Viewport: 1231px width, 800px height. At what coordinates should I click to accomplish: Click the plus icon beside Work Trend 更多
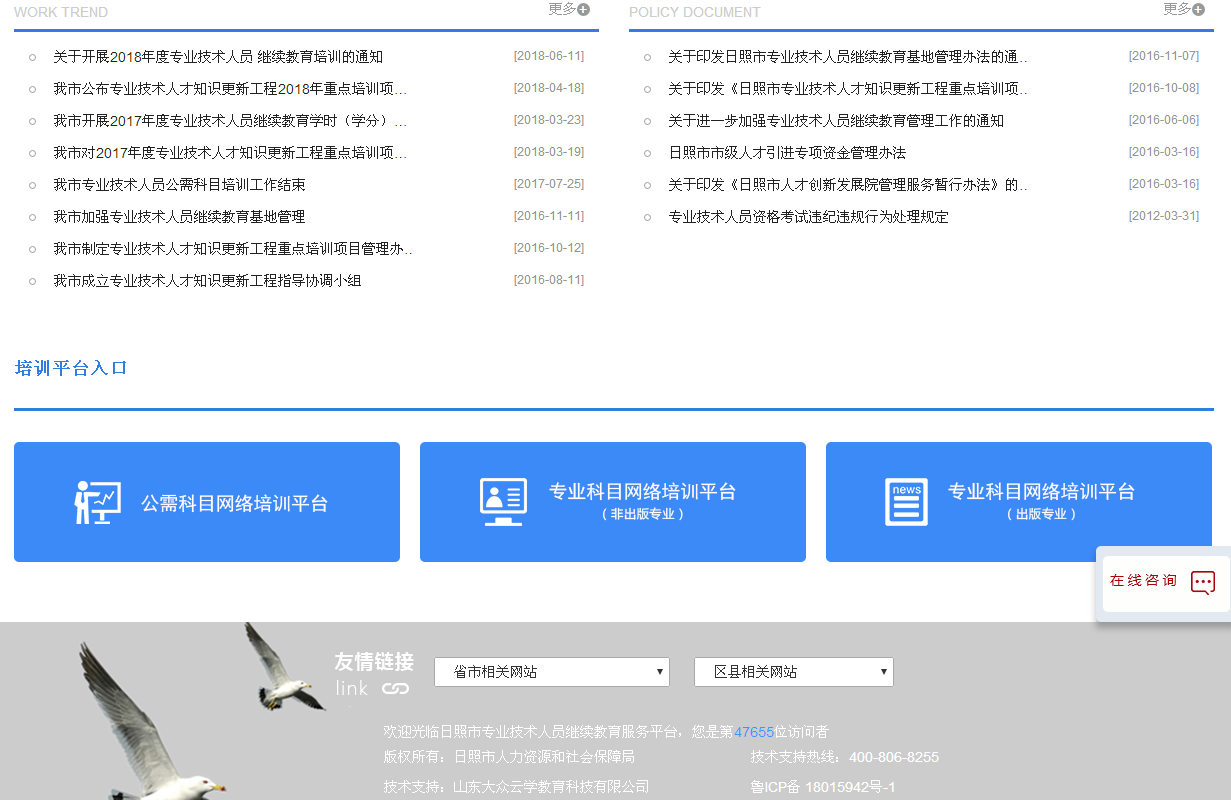pos(584,10)
